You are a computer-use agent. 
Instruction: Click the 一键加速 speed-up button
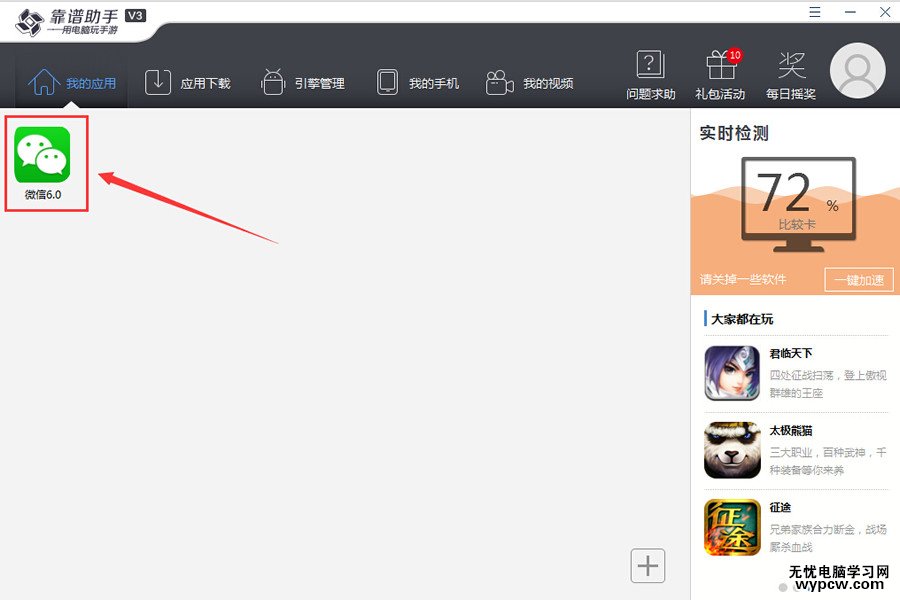click(859, 280)
